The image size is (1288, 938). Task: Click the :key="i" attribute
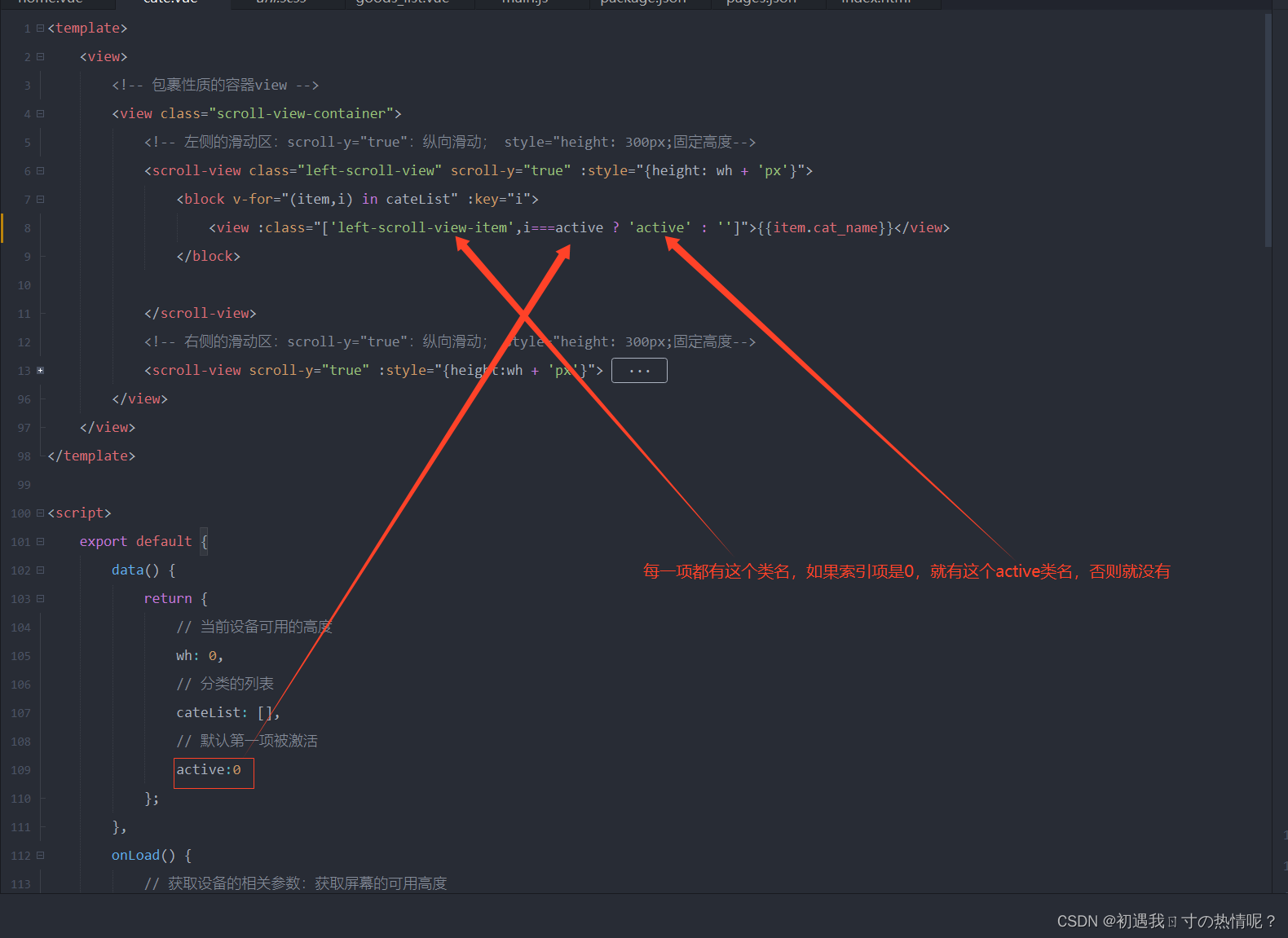click(499, 200)
